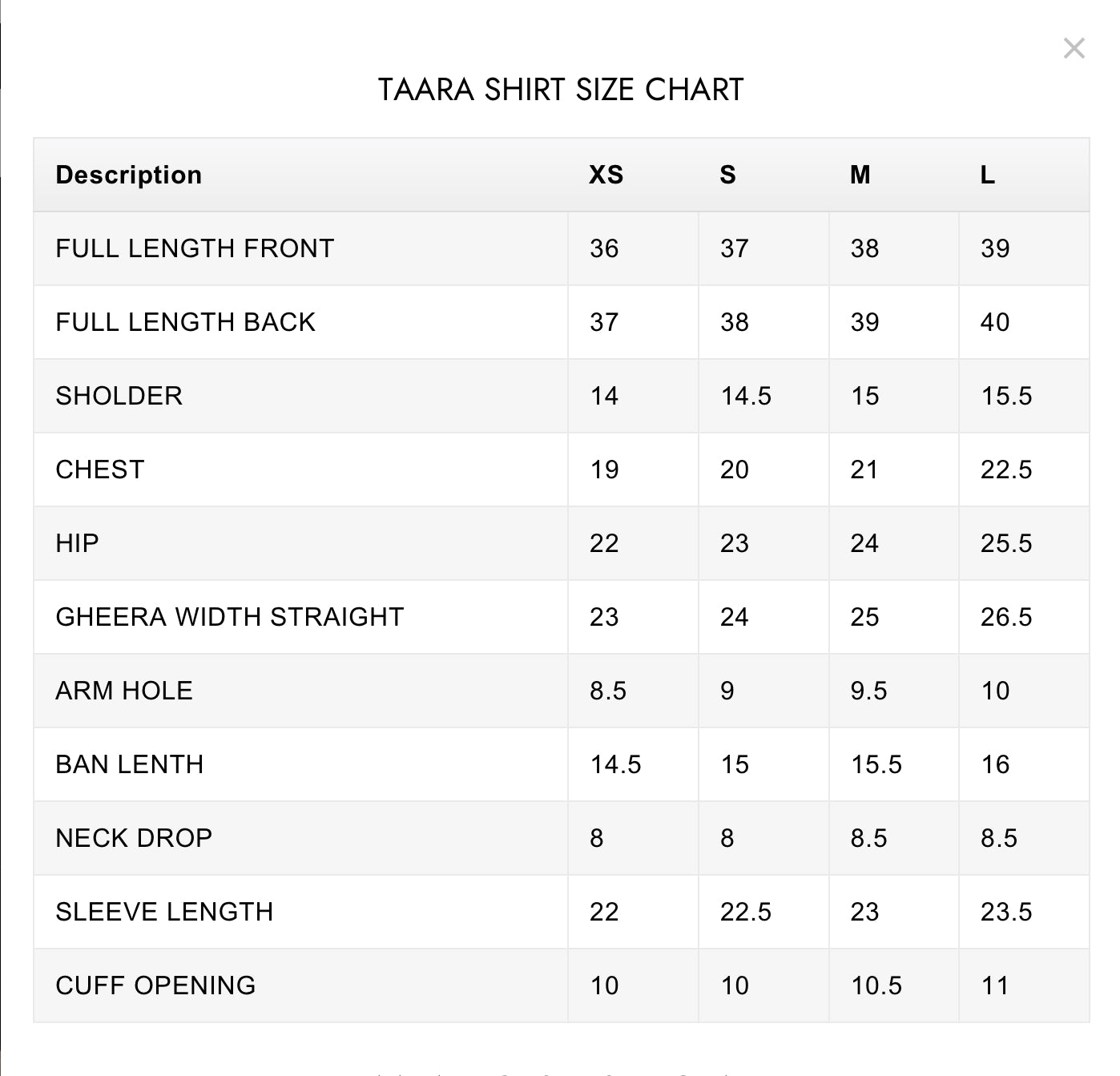Click the SHOLDER row label
The image size is (1120, 1076).
point(119,396)
